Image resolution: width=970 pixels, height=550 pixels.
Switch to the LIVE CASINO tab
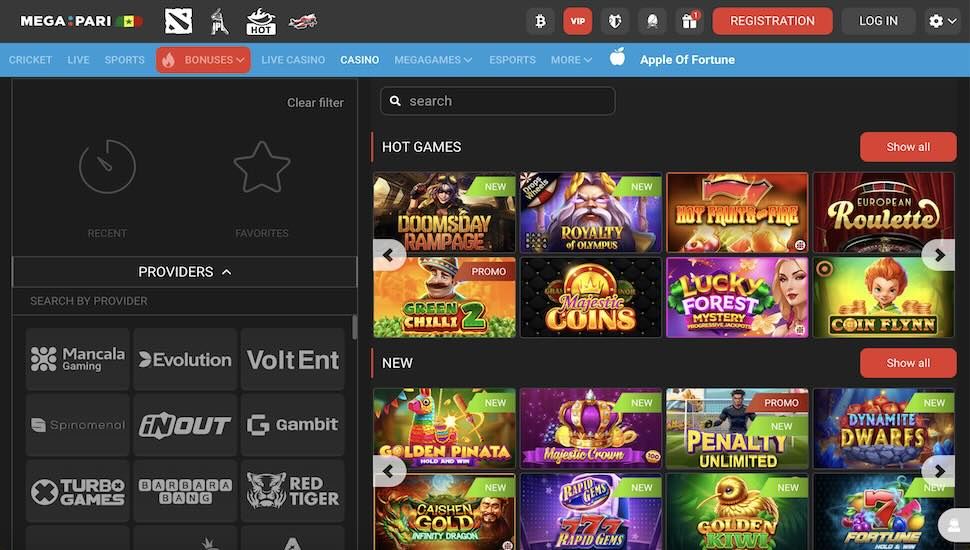(x=293, y=60)
